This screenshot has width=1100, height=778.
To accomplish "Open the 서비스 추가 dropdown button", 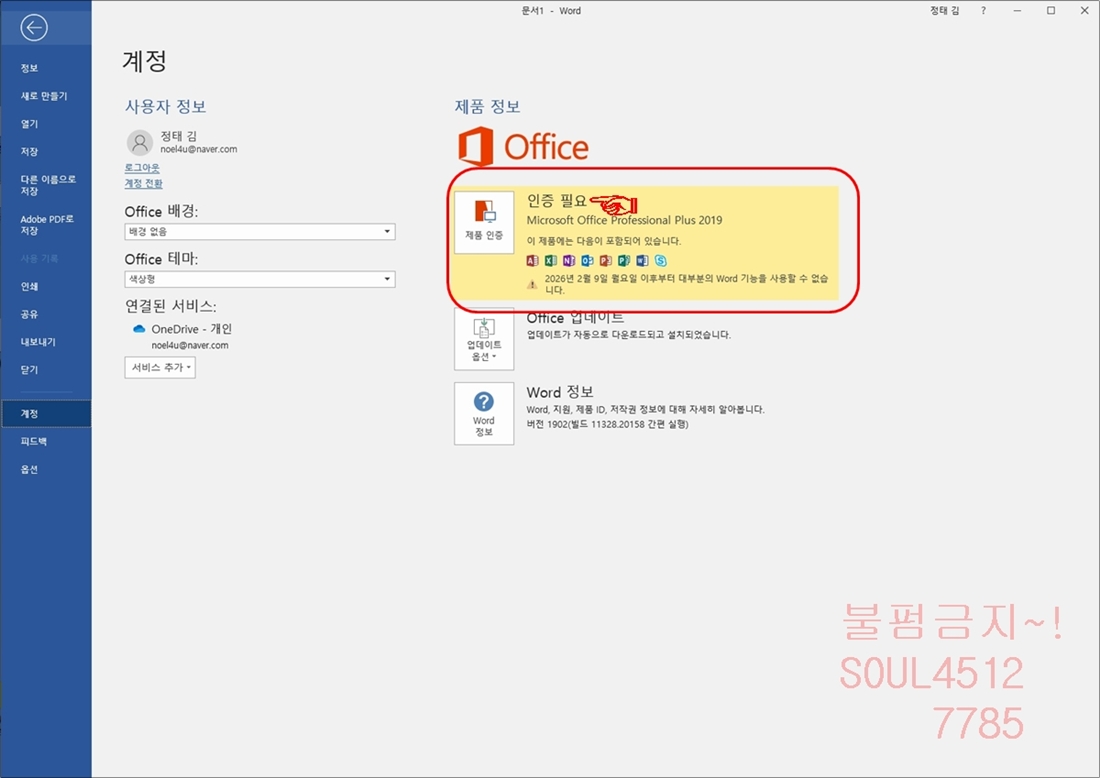I will tap(160, 368).
